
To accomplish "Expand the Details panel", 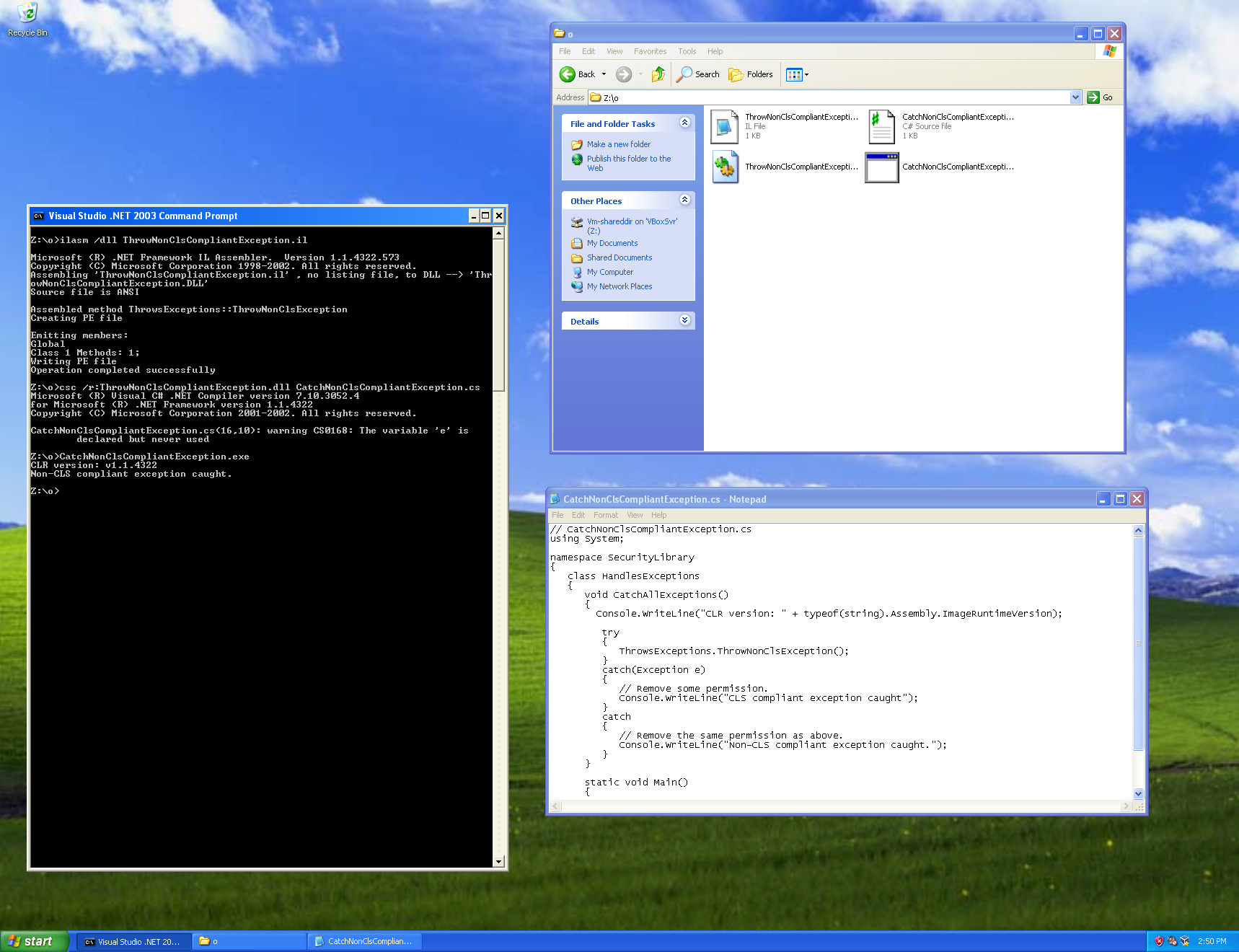I will click(684, 321).
